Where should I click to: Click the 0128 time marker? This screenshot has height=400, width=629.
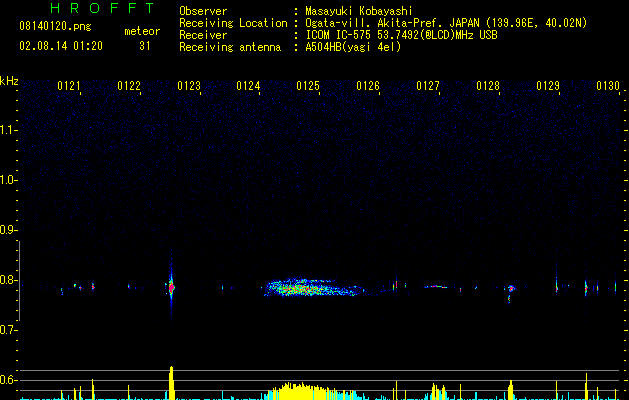point(488,86)
